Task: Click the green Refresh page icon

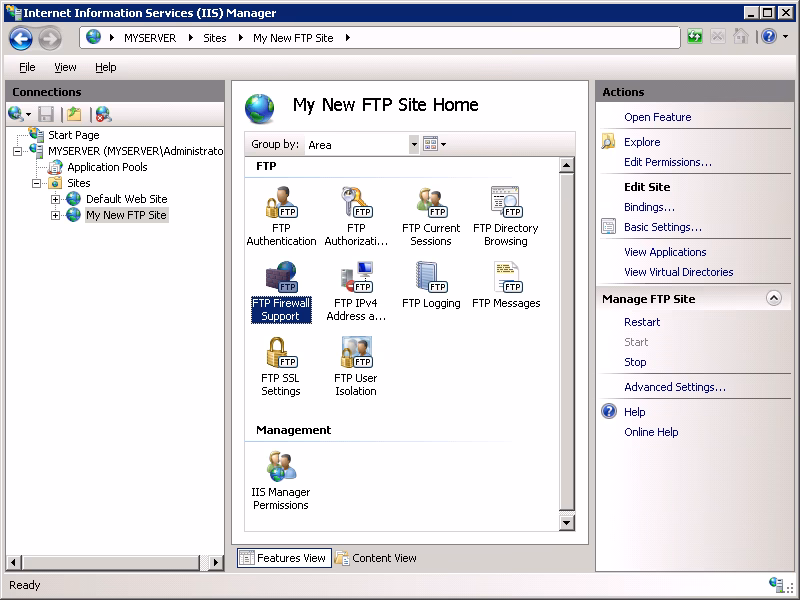Action: coord(694,36)
